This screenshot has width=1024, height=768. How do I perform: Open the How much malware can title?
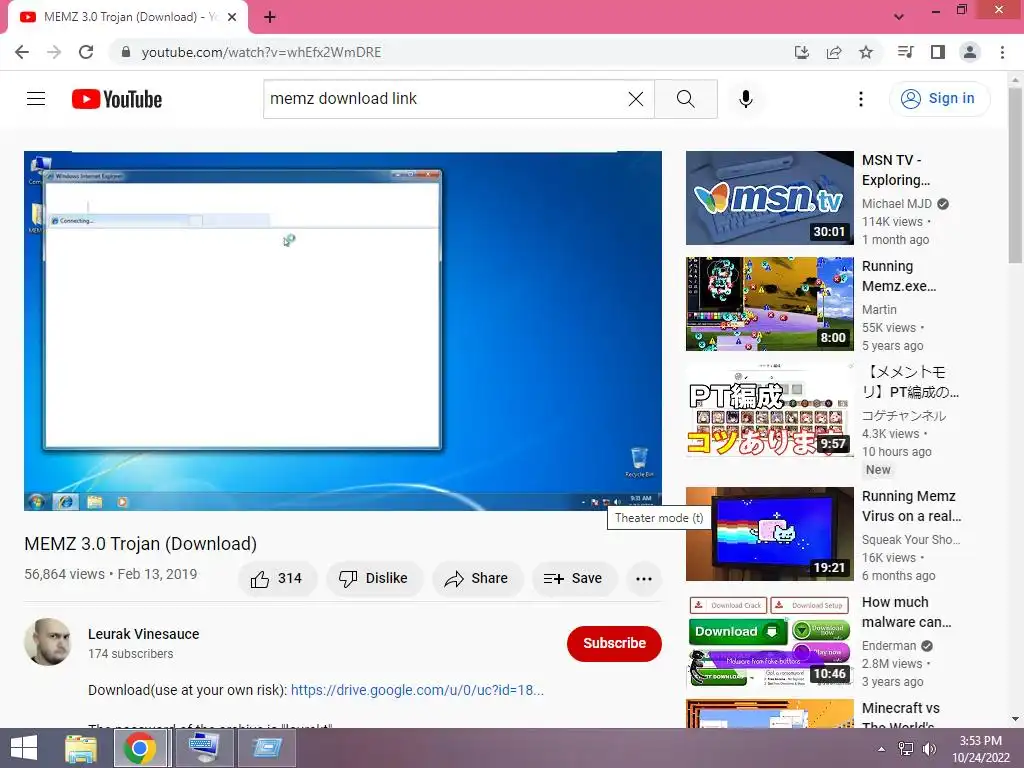pos(906,612)
